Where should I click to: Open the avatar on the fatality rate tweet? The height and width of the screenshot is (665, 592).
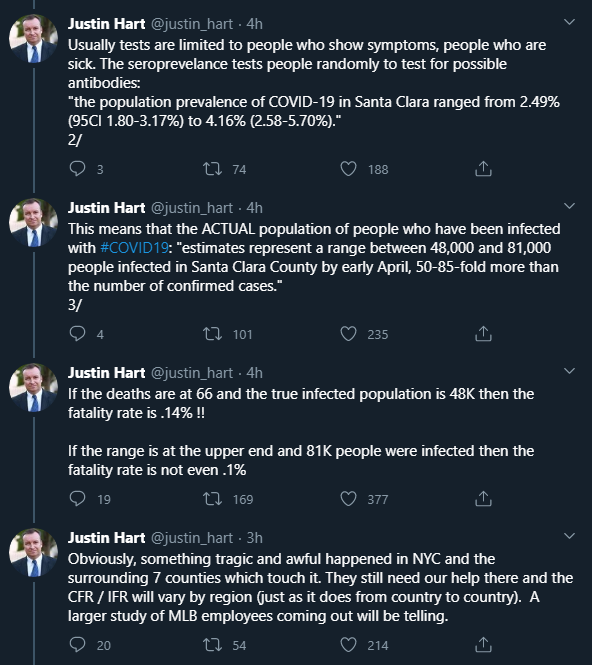pyautogui.click(x=34, y=388)
